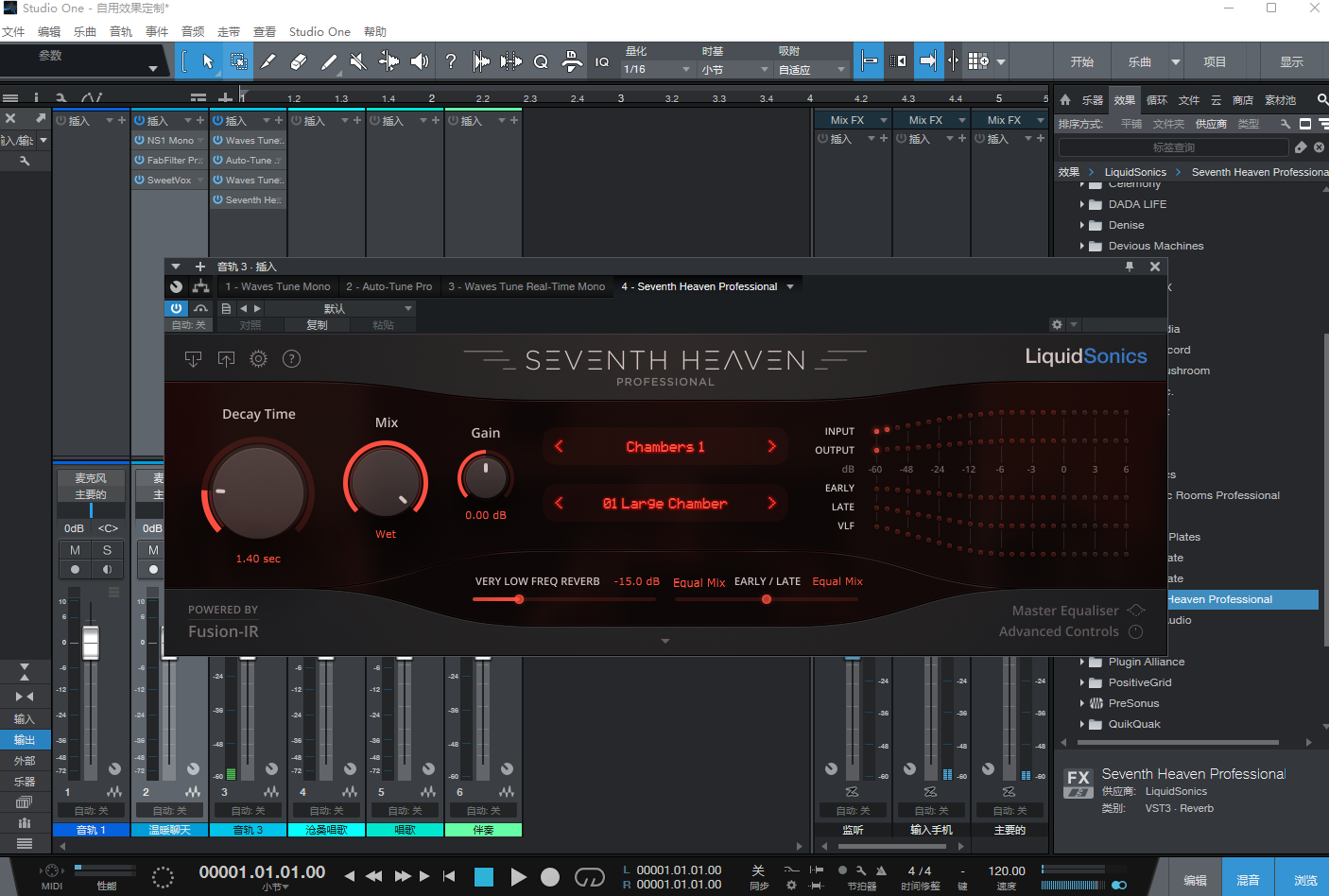Select the Listen speaker tool
The image size is (1329, 896).
click(x=419, y=62)
